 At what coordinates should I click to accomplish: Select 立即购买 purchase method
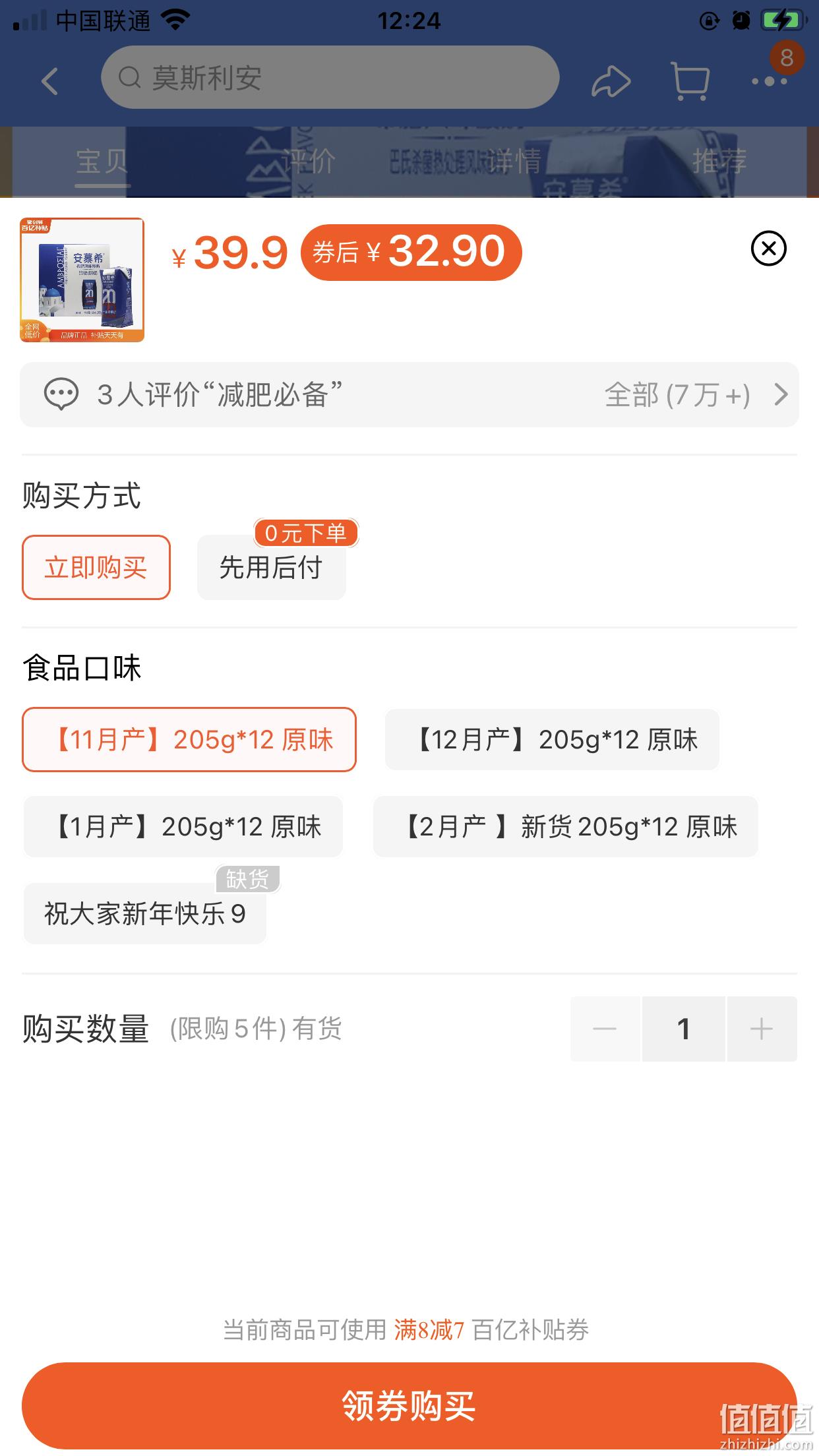point(96,567)
